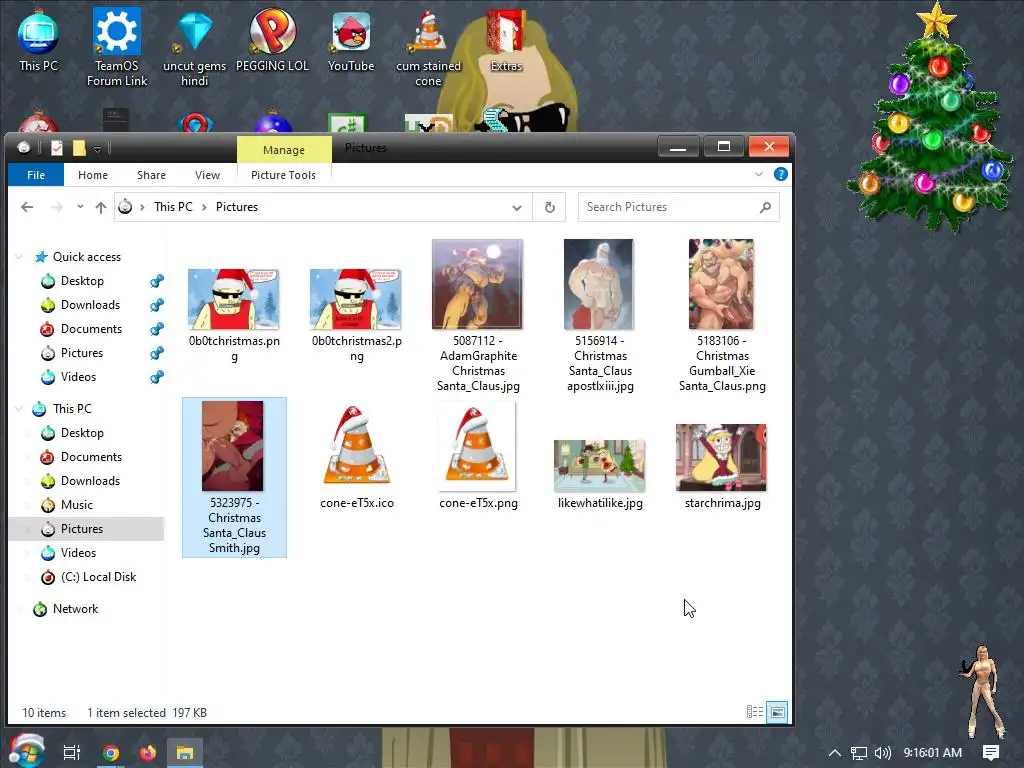Select the Manage contextual tab
Image resolution: width=1024 pixels, height=768 pixels.
click(284, 150)
